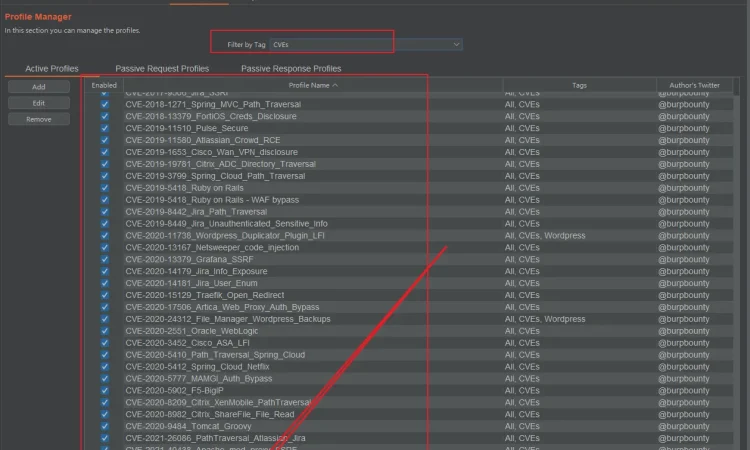
Task: Click the Edit profile button
Action: (39, 103)
